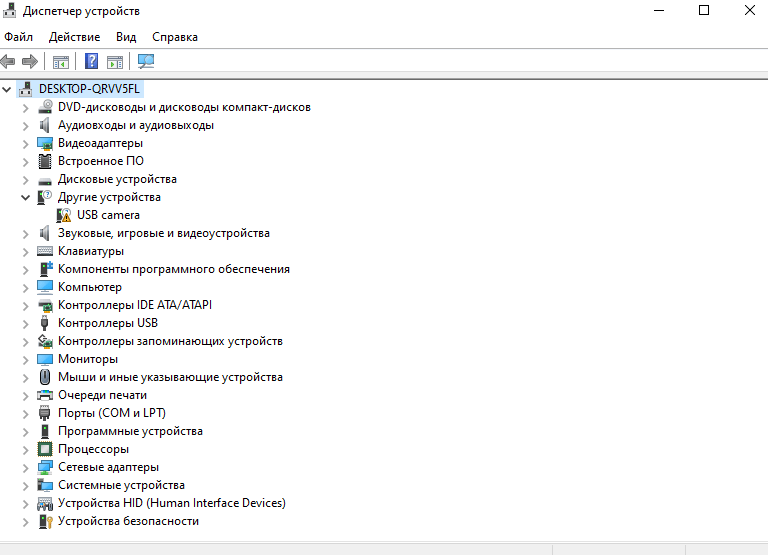The image size is (768, 555).
Task: Select Мыши и иные указывающие устройства label
Action: click(x=170, y=377)
